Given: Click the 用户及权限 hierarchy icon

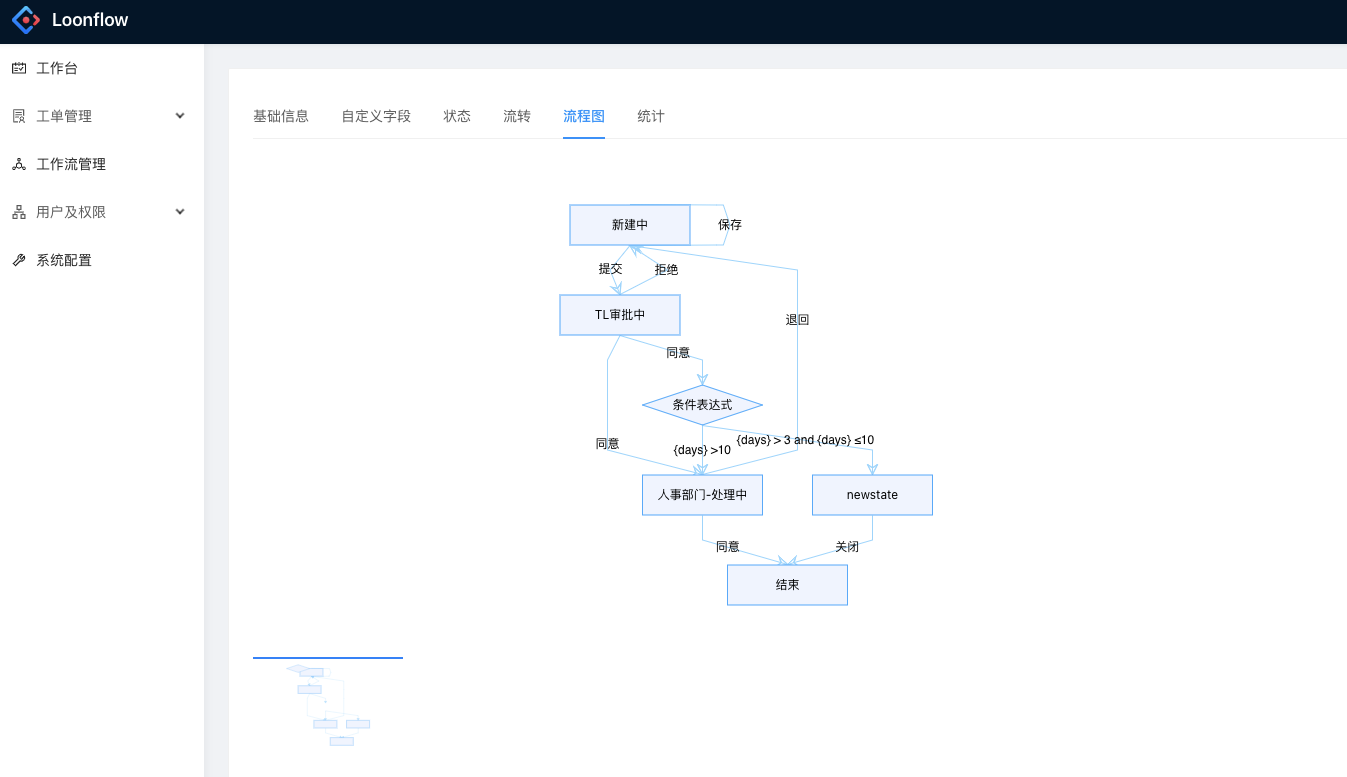Looking at the screenshot, I should [x=19, y=212].
